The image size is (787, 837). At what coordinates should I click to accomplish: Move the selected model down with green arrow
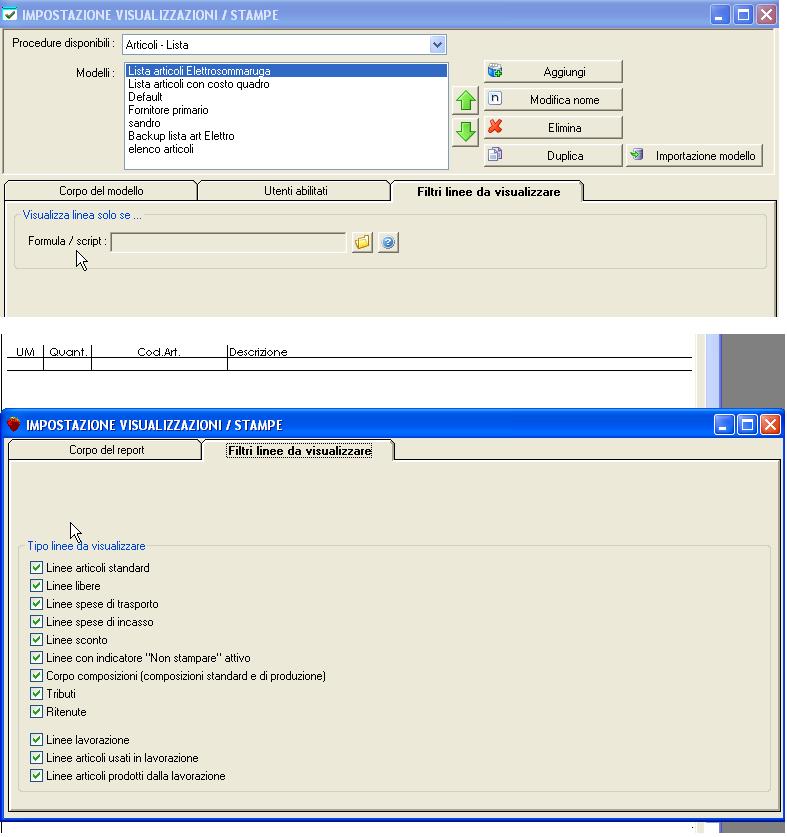point(466,131)
